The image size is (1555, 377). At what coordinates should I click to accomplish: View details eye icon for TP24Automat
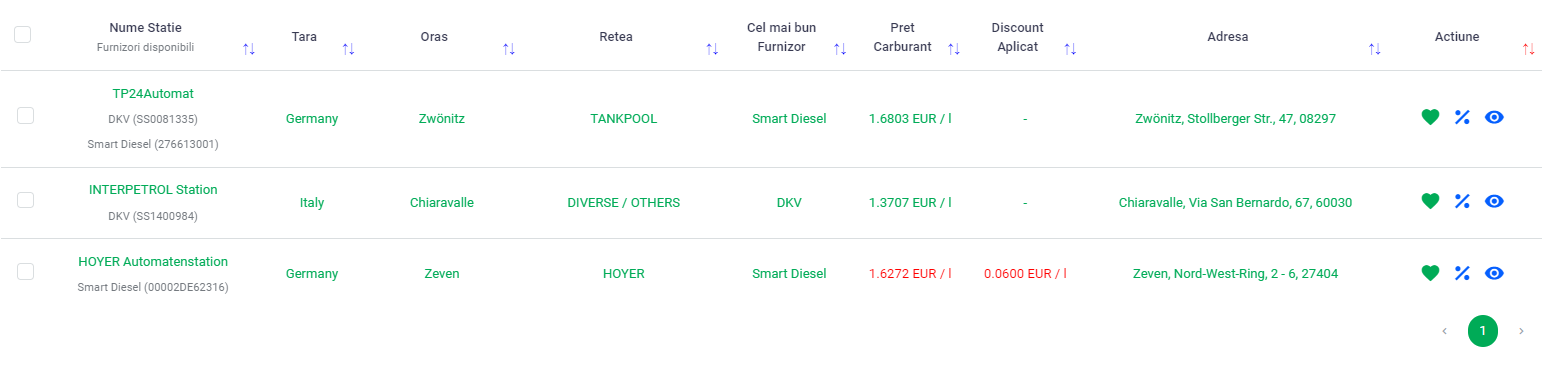pyautogui.click(x=1494, y=117)
